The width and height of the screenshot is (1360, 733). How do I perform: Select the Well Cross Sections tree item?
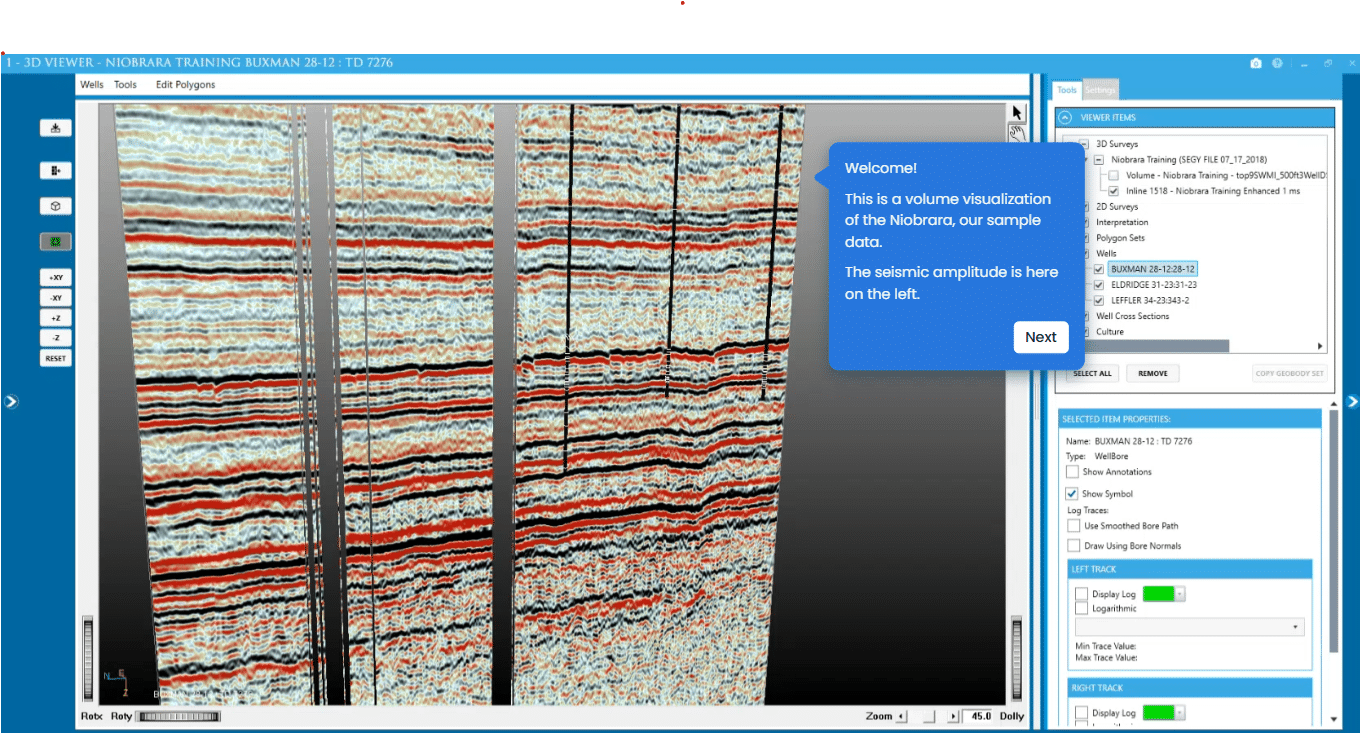(1132, 316)
